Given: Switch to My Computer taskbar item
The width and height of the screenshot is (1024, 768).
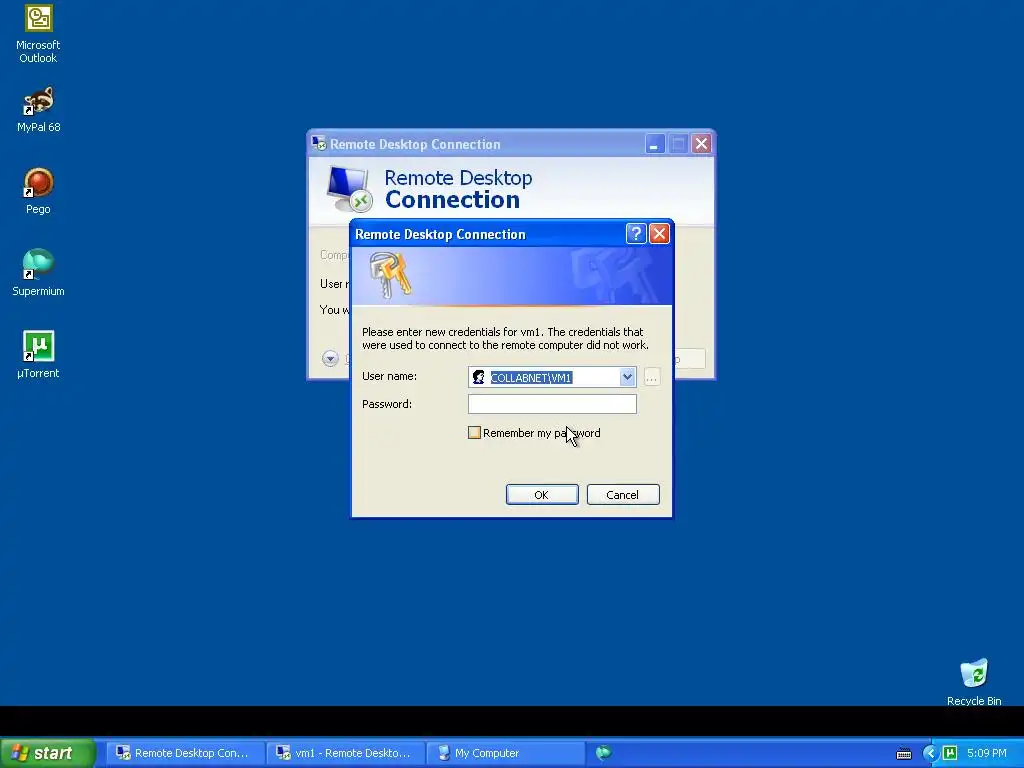Looking at the screenshot, I should click(x=505, y=753).
